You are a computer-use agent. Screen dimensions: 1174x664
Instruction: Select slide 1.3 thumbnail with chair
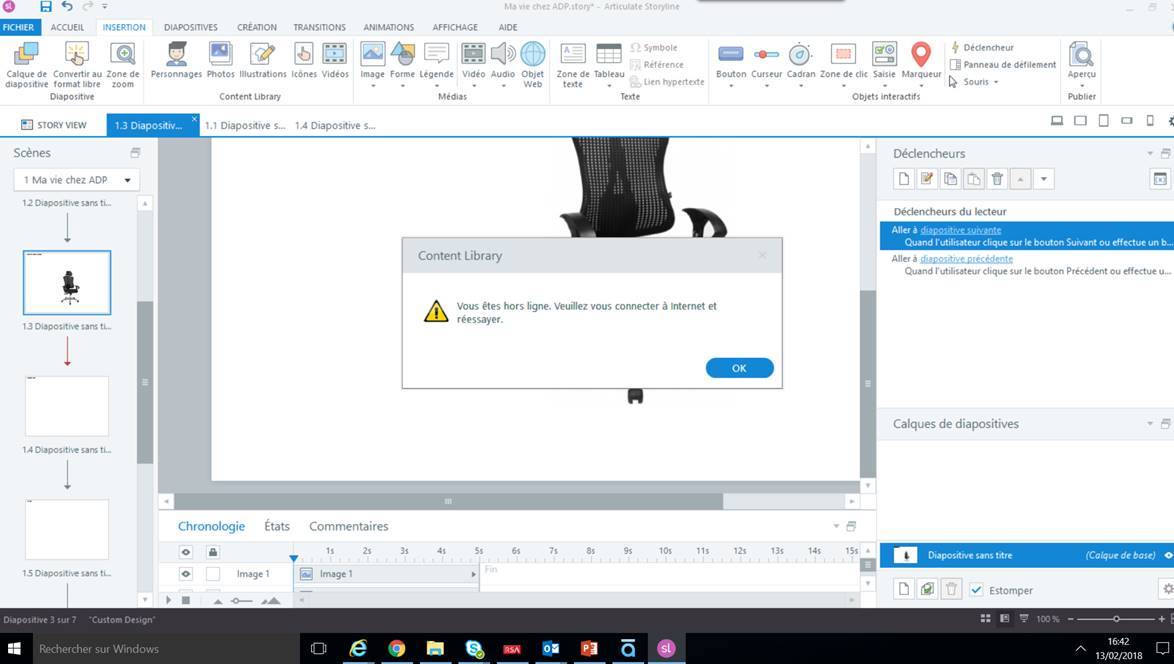pyautogui.click(x=67, y=283)
